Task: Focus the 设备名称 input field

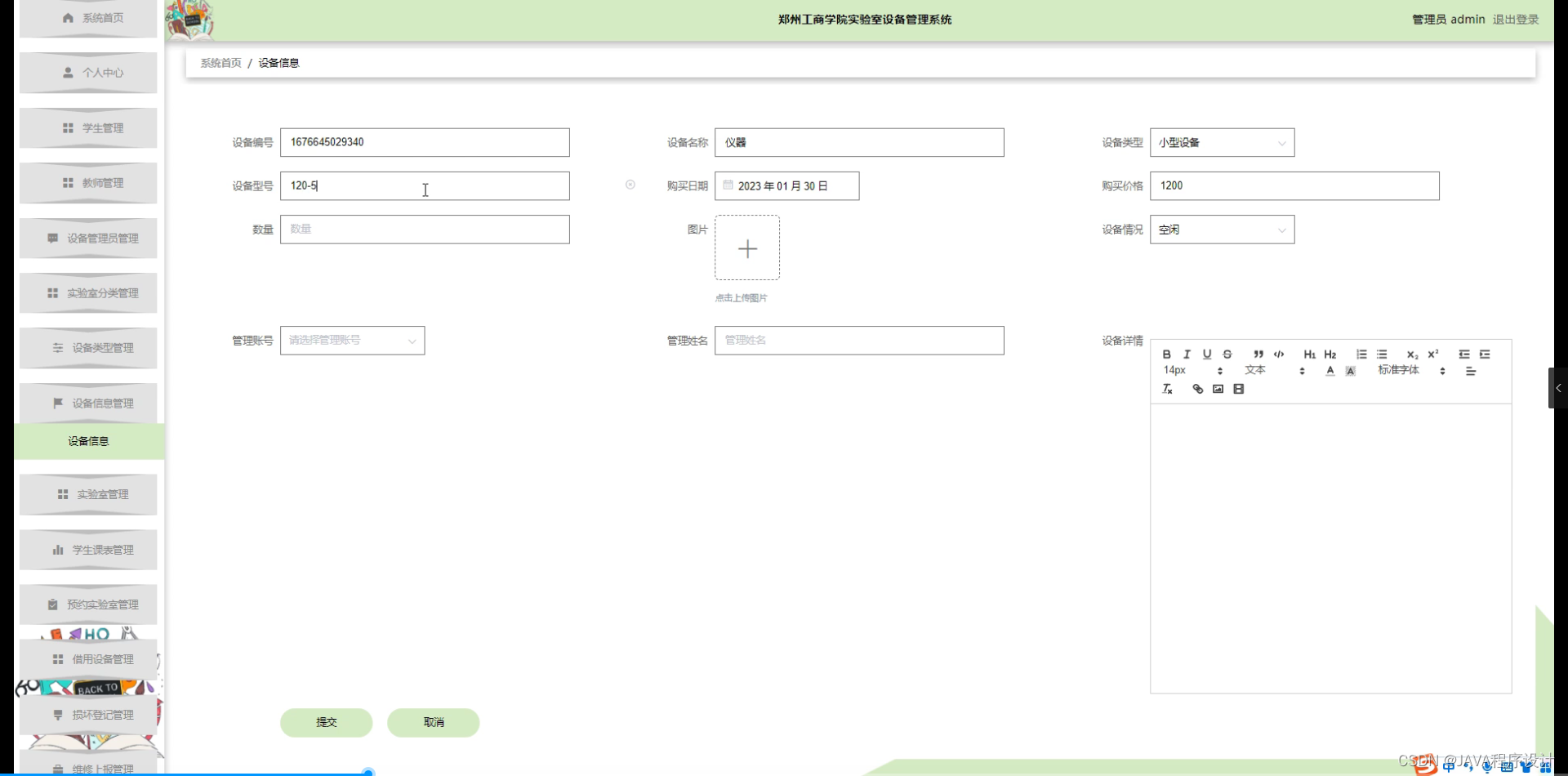Action: 859,143
